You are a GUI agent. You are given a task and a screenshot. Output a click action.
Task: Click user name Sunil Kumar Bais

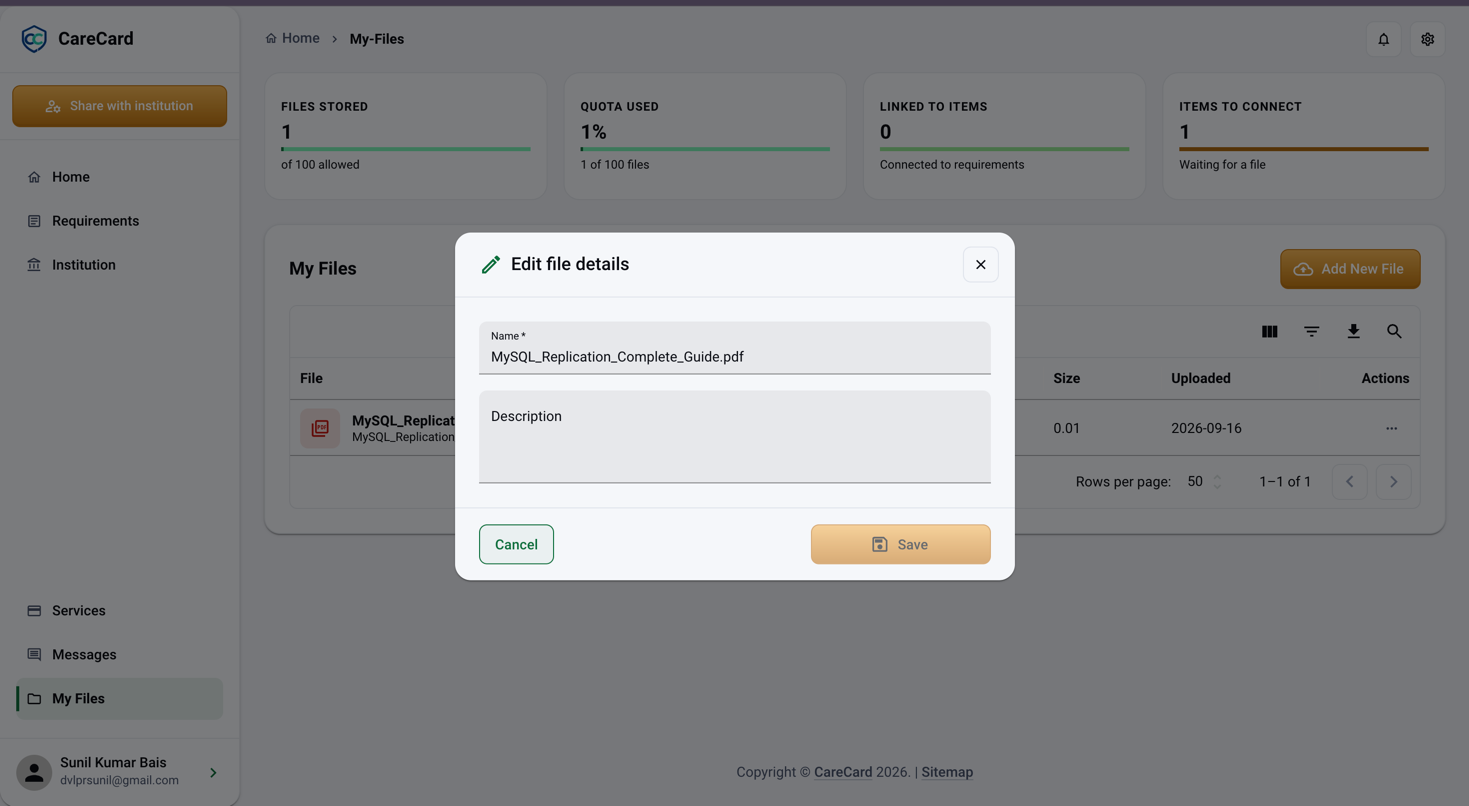[x=113, y=763]
